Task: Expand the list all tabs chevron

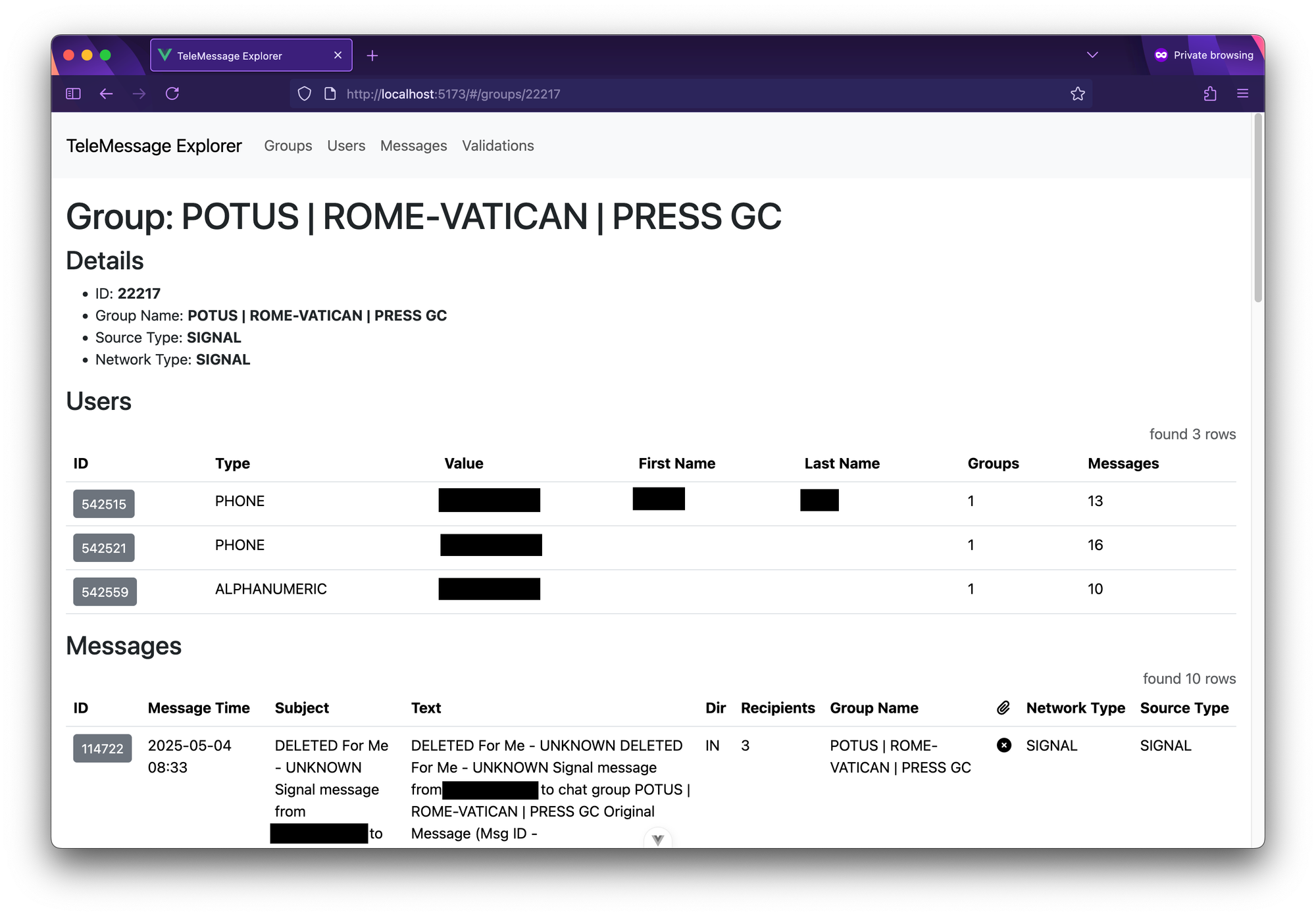Action: [x=1092, y=55]
